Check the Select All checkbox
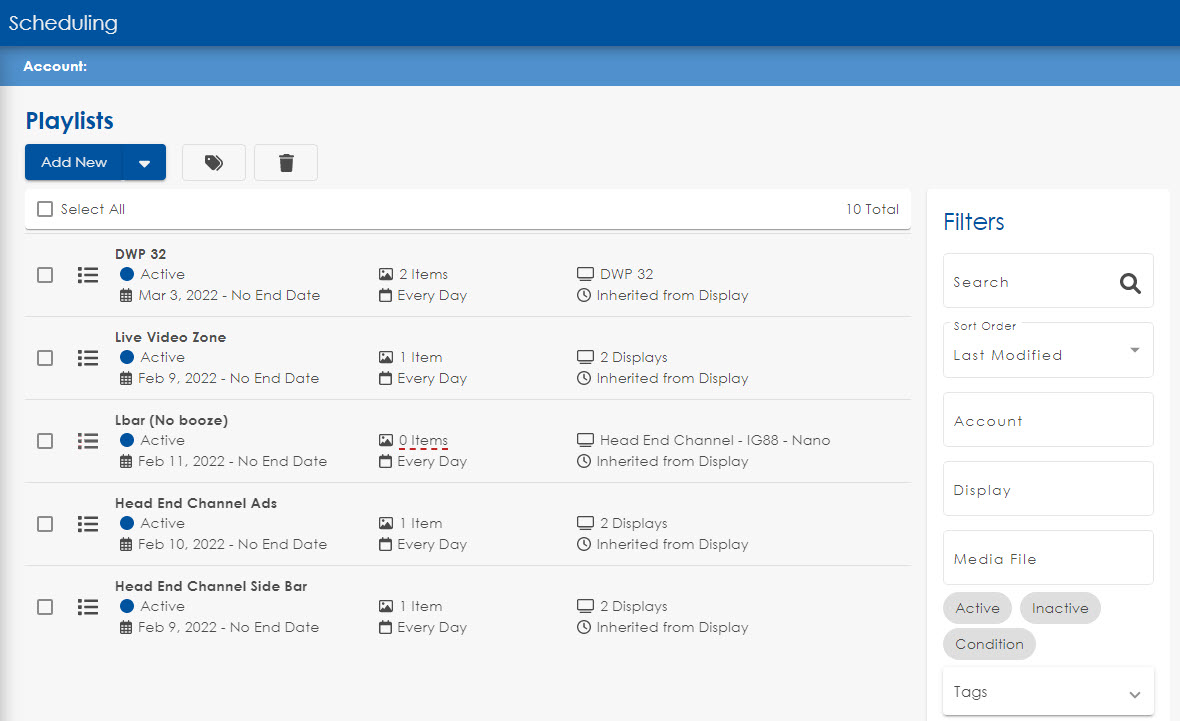The width and height of the screenshot is (1180, 721). click(44, 209)
